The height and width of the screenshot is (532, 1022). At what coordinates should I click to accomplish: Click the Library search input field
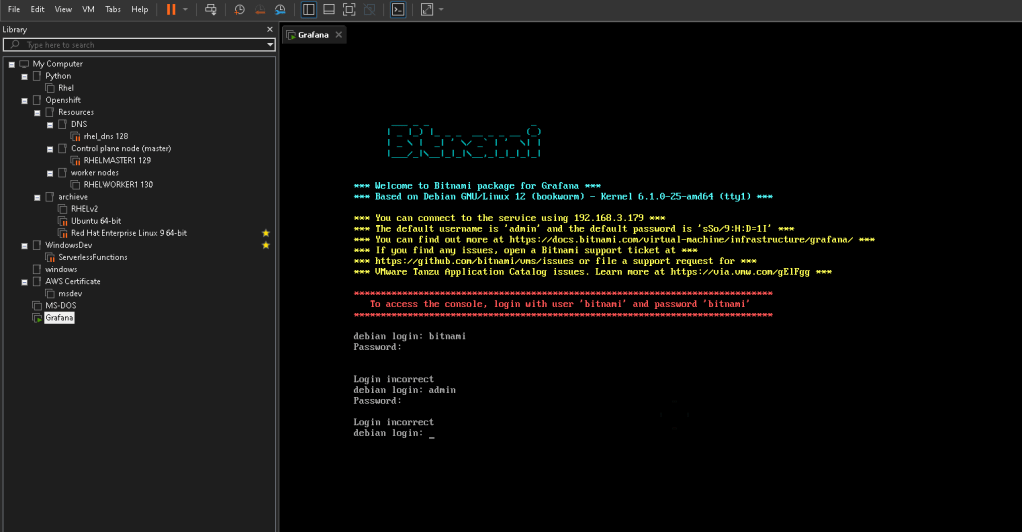(139, 44)
